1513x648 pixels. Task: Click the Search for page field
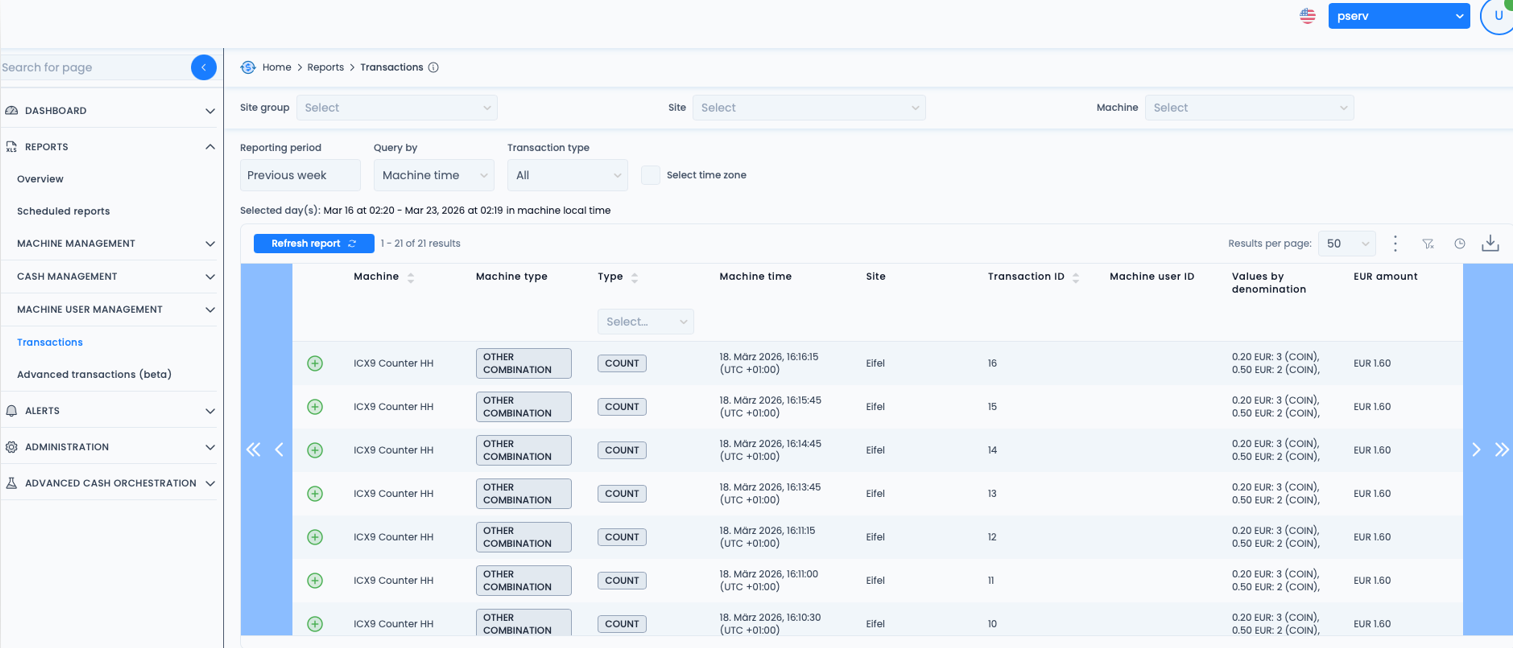coord(94,67)
